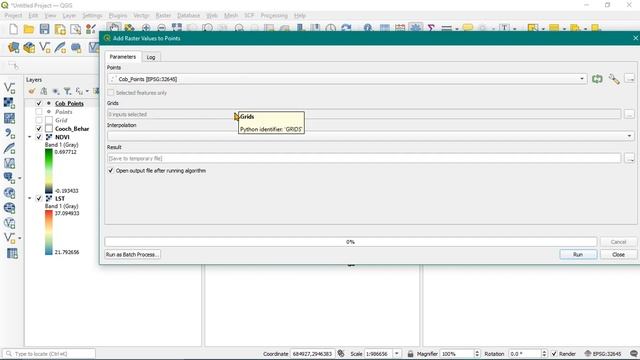
Task: Select the Identify Features icon
Action: tap(368, 28)
